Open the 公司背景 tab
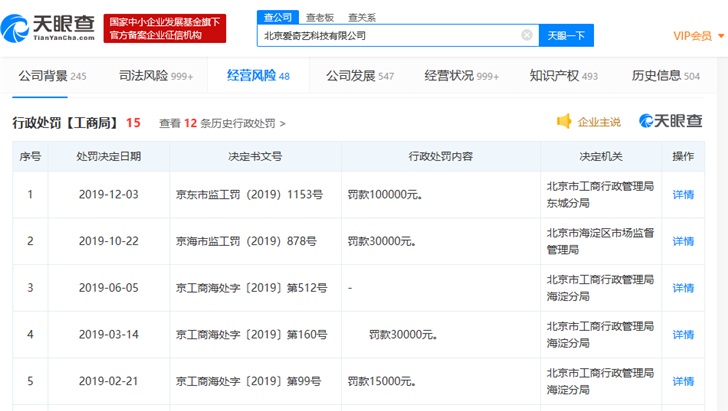 (x=52, y=76)
